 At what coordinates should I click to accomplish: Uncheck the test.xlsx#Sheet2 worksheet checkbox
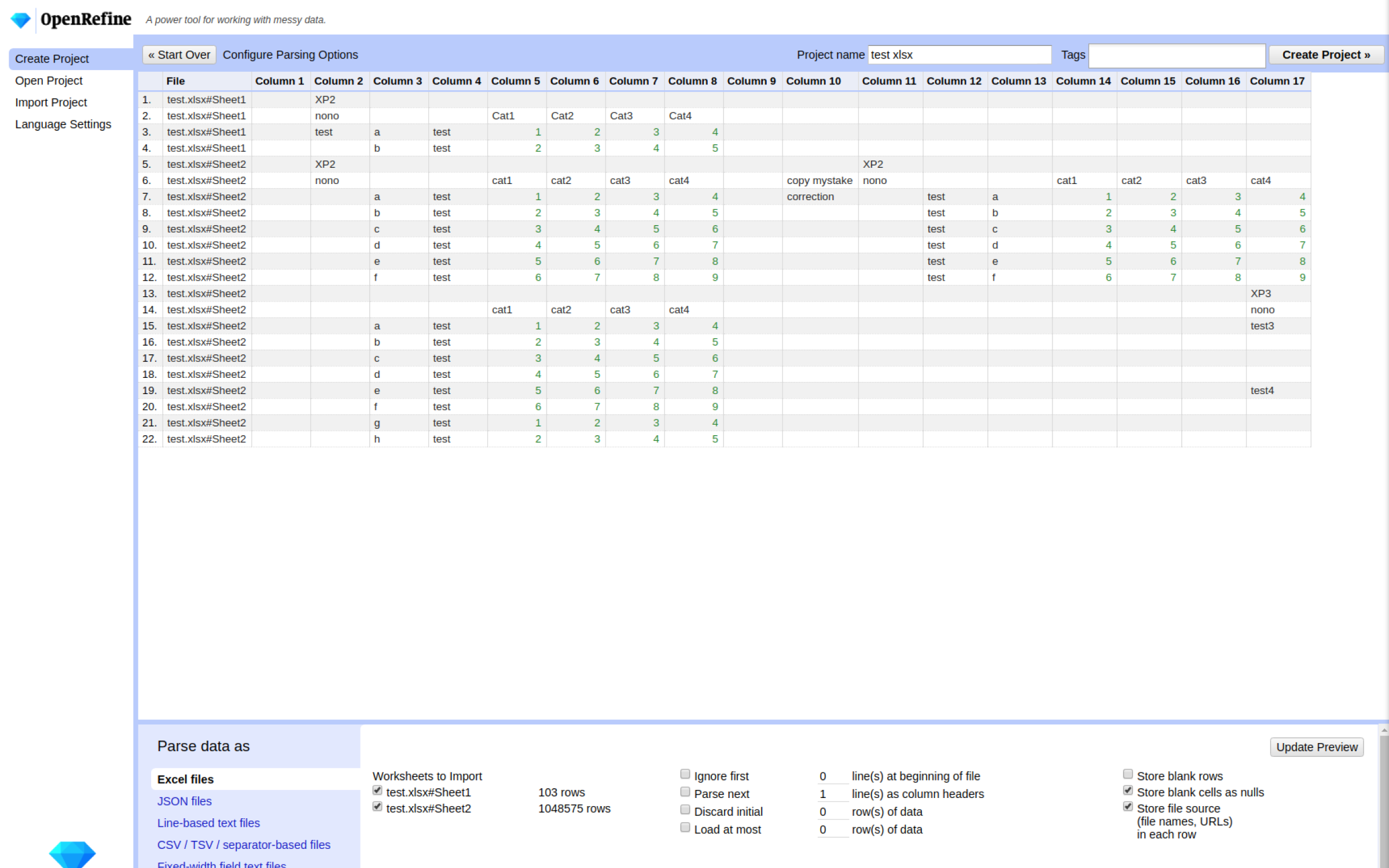(377, 807)
